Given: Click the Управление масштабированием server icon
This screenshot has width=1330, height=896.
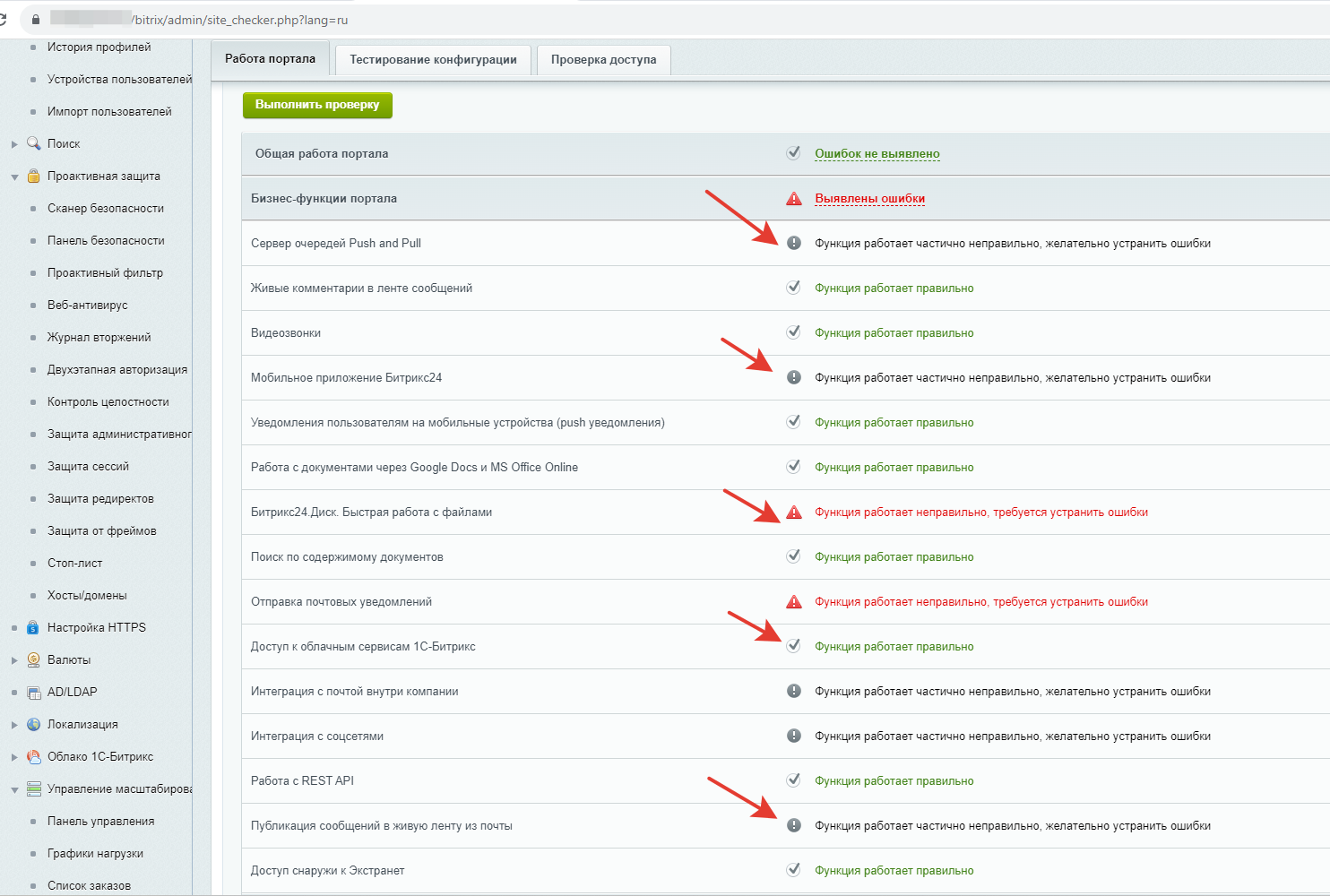Looking at the screenshot, I should [34, 788].
